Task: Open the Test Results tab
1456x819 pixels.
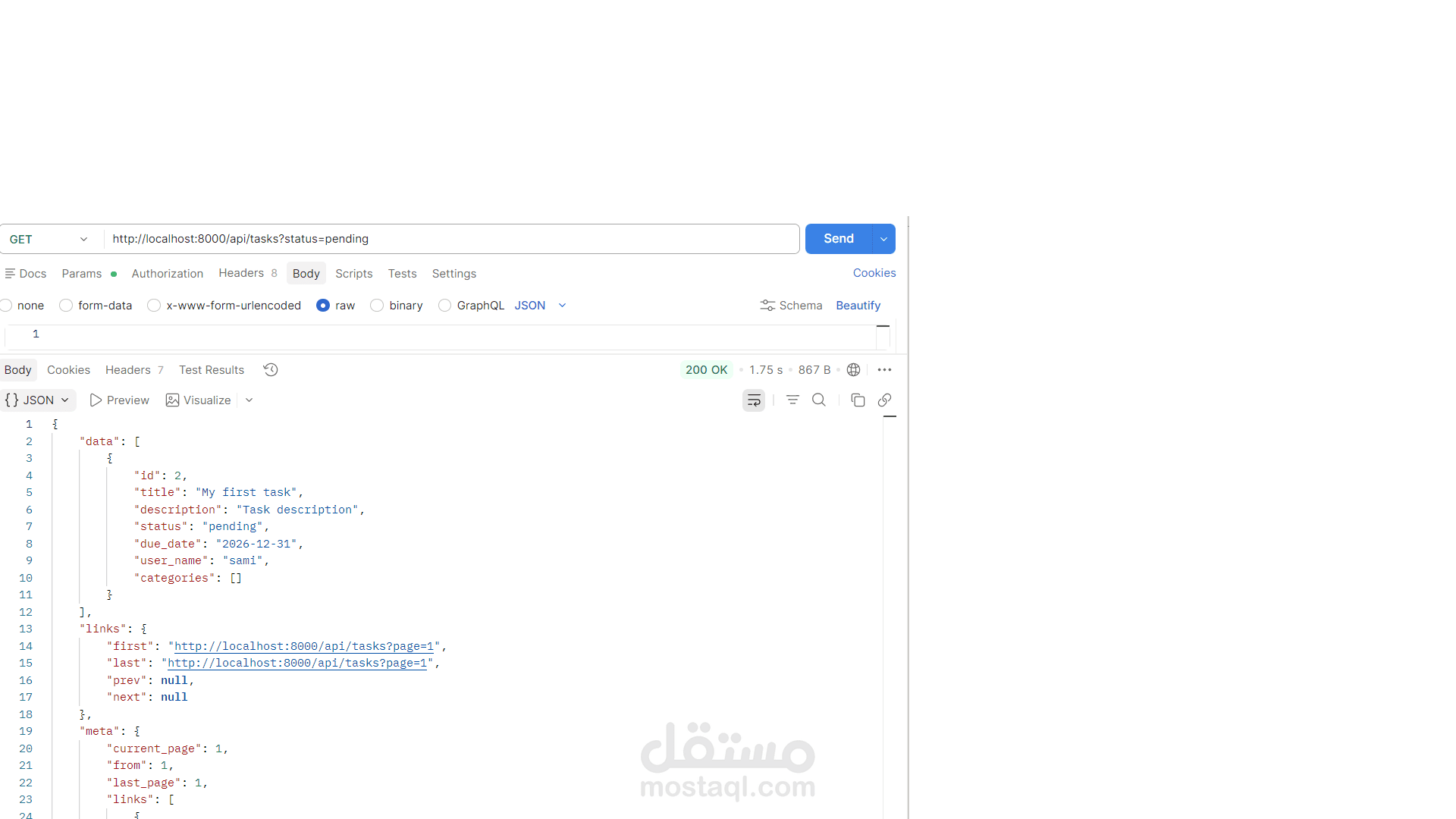Action: pyautogui.click(x=212, y=370)
